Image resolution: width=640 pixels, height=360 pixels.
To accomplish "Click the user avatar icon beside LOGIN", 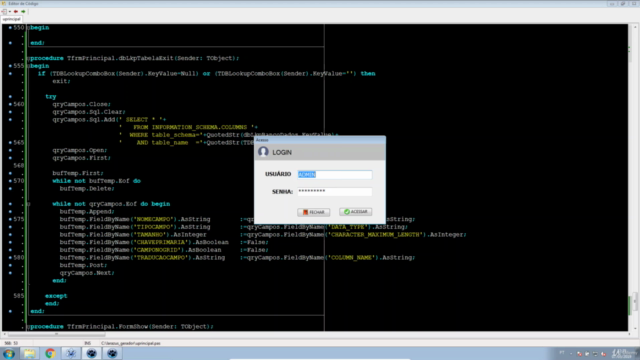I will (x=263, y=152).
